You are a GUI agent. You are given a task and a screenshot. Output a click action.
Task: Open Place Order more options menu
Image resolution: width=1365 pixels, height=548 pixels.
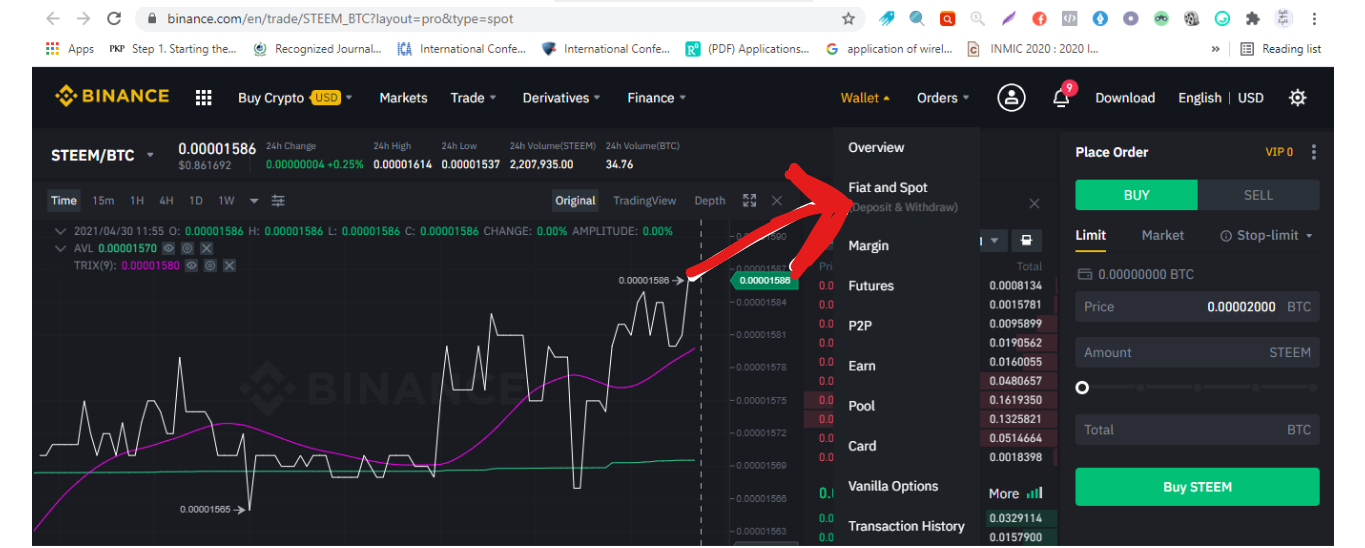click(1314, 152)
